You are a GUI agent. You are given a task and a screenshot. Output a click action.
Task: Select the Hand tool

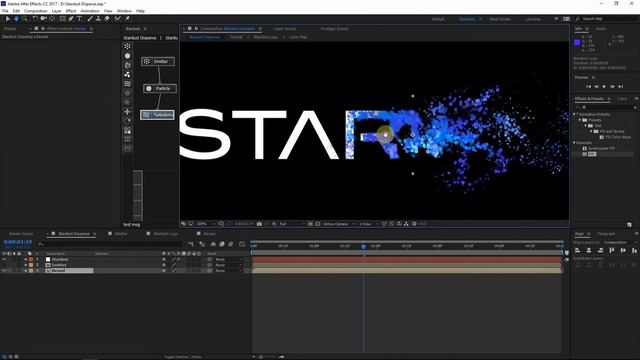(x=16, y=19)
